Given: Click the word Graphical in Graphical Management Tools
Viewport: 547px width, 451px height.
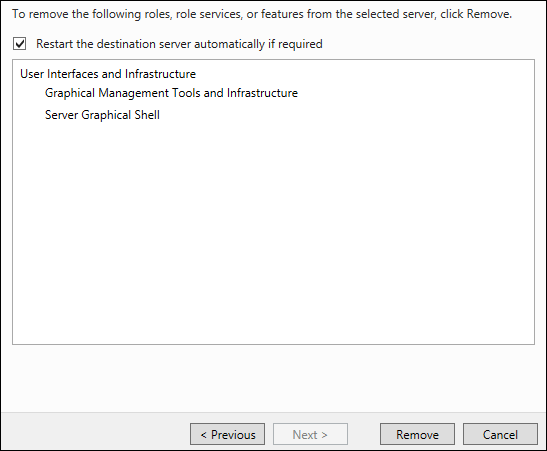Looking at the screenshot, I should click(x=70, y=93).
